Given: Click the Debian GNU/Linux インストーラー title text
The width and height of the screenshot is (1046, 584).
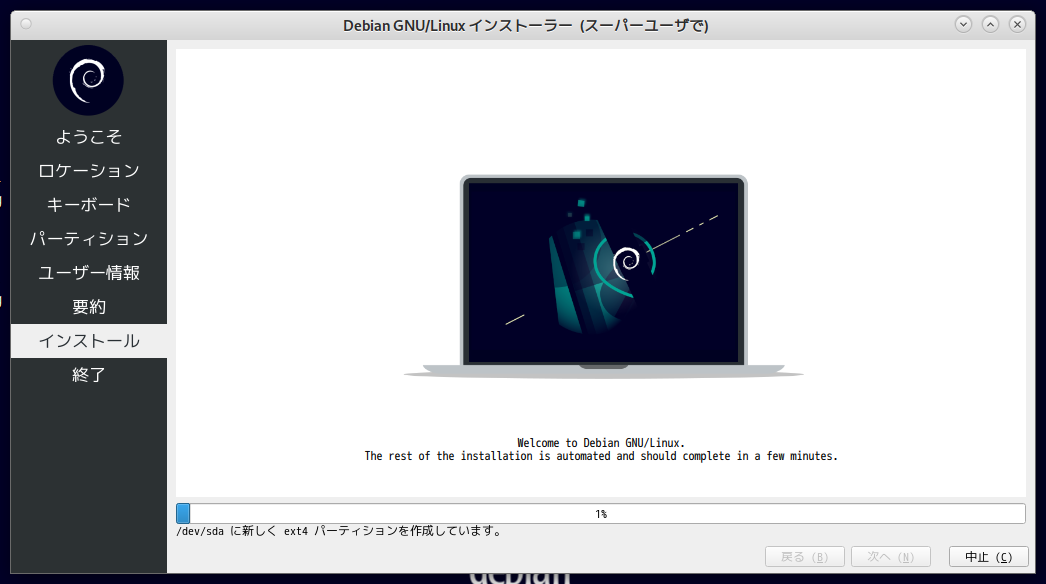Looking at the screenshot, I should point(526,26).
